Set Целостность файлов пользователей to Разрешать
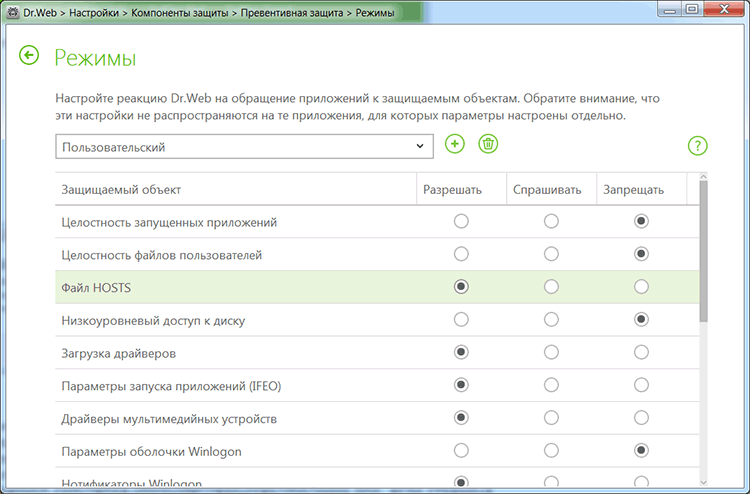Viewport: 750px width, 494px height. (461, 254)
